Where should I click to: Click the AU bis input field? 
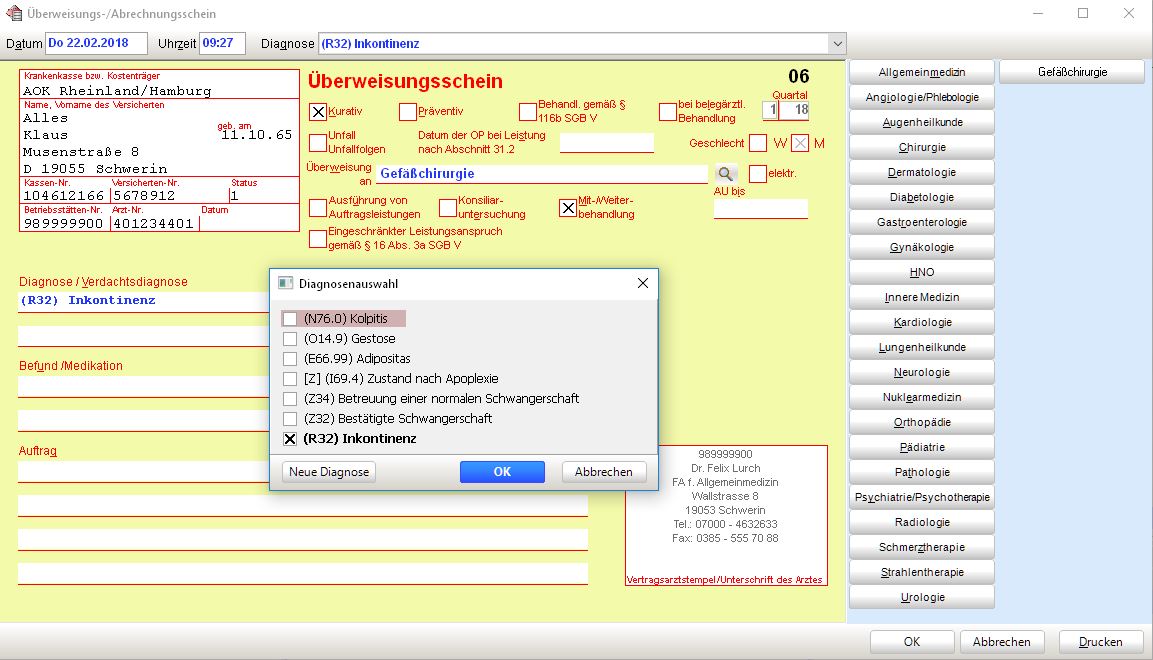click(760, 209)
